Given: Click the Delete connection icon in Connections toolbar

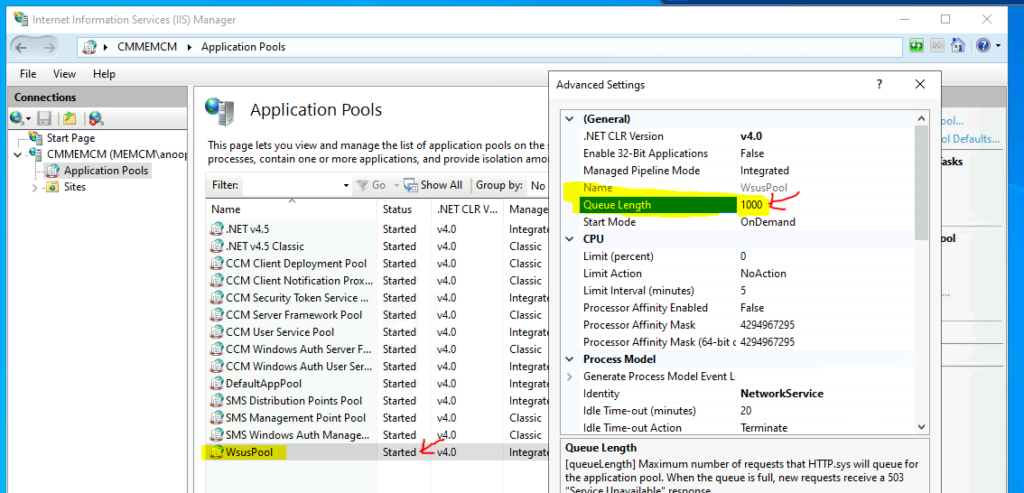Looking at the screenshot, I should click(96, 118).
